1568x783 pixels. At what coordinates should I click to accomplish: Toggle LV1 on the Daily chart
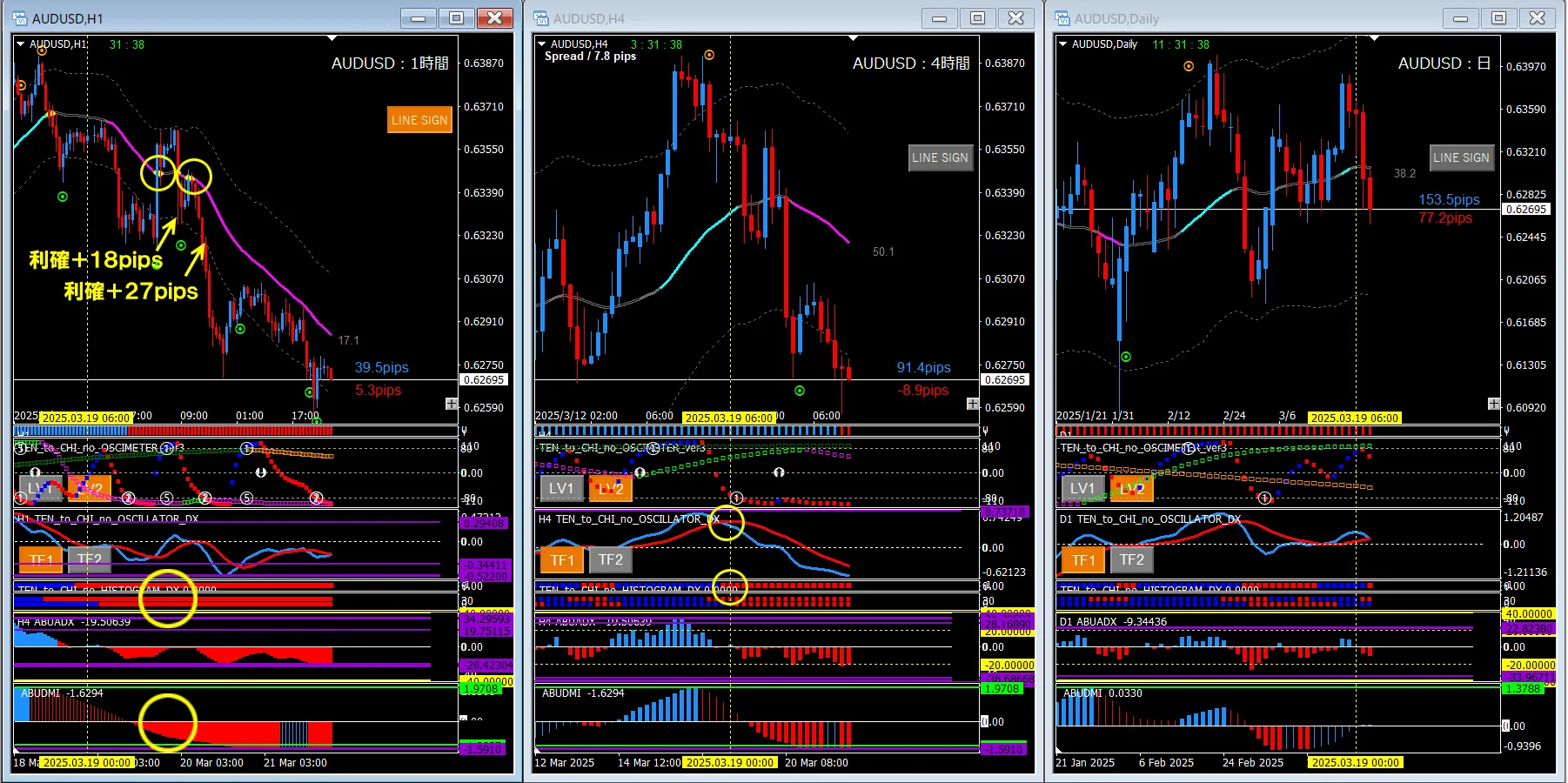1082,488
